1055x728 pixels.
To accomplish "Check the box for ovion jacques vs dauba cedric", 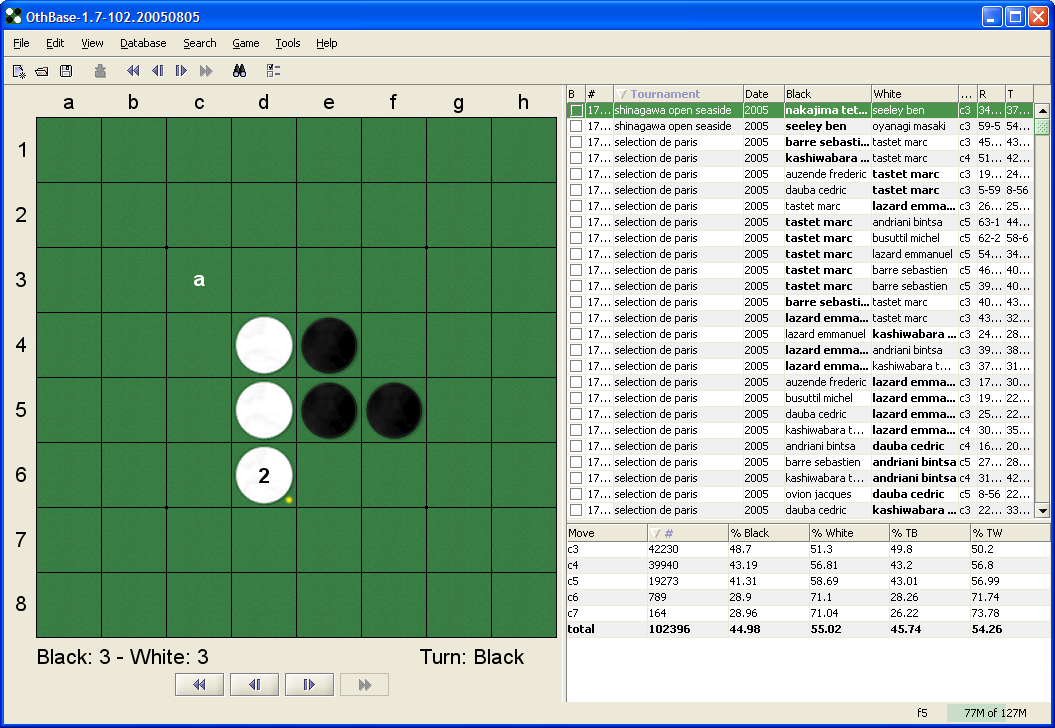I will point(576,495).
